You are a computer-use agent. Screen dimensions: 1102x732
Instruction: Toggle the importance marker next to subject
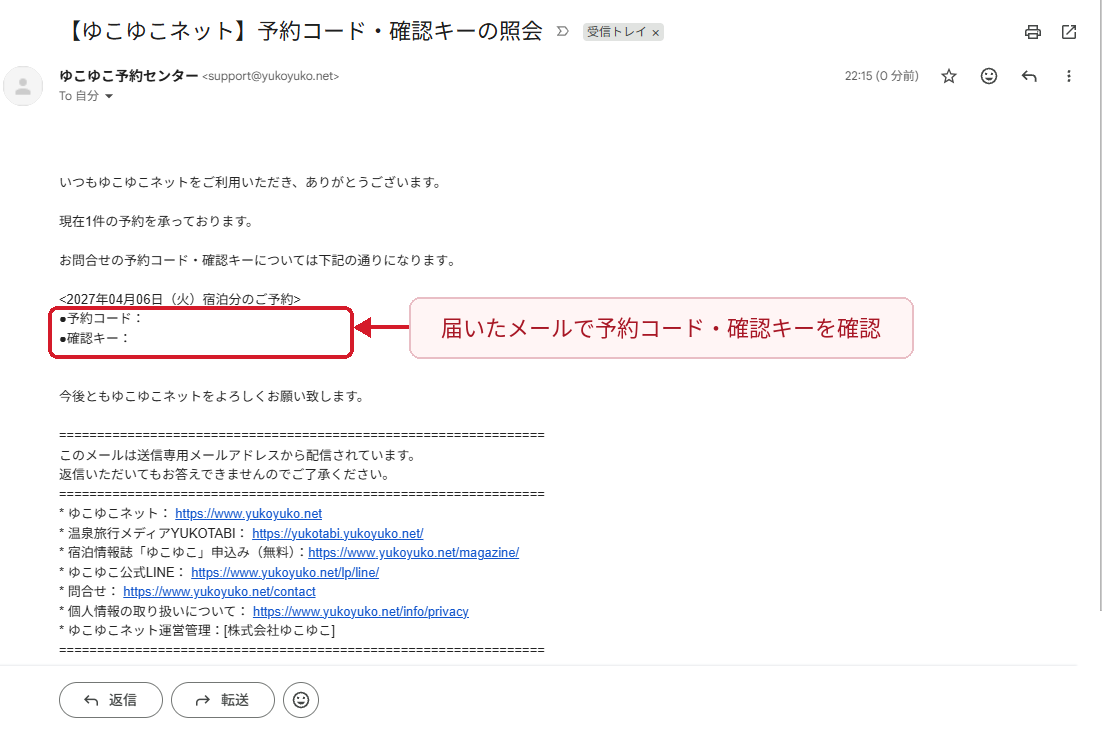point(562,32)
